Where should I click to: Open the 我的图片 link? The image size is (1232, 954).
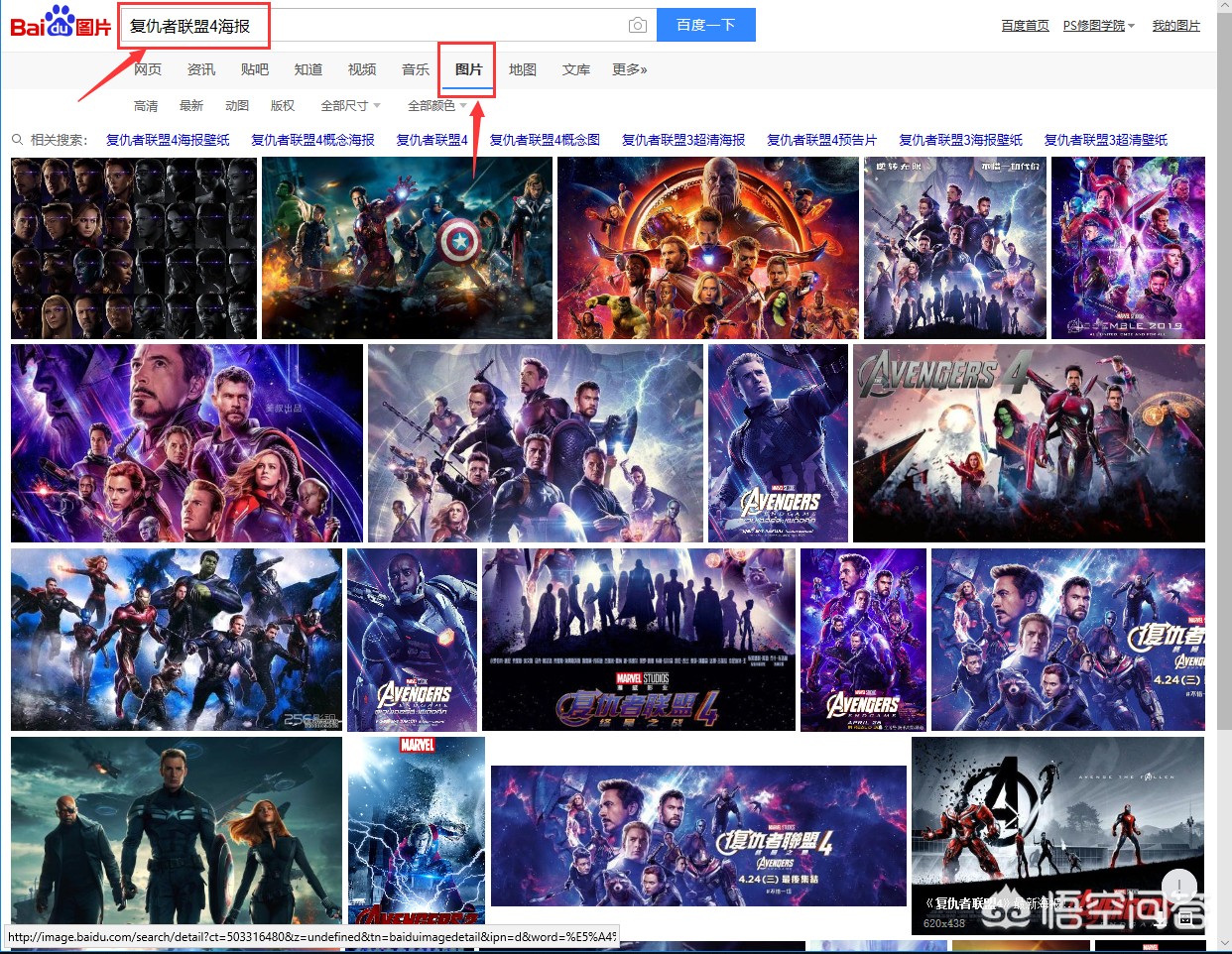pyautogui.click(x=1176, y=26)
